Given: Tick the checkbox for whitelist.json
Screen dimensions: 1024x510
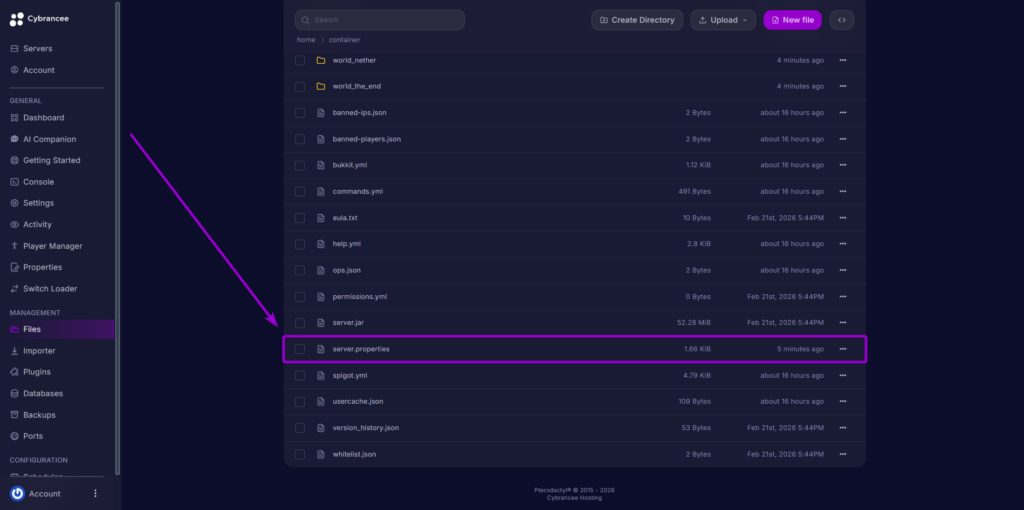Looking at the screenshot, I should (300, 454).
